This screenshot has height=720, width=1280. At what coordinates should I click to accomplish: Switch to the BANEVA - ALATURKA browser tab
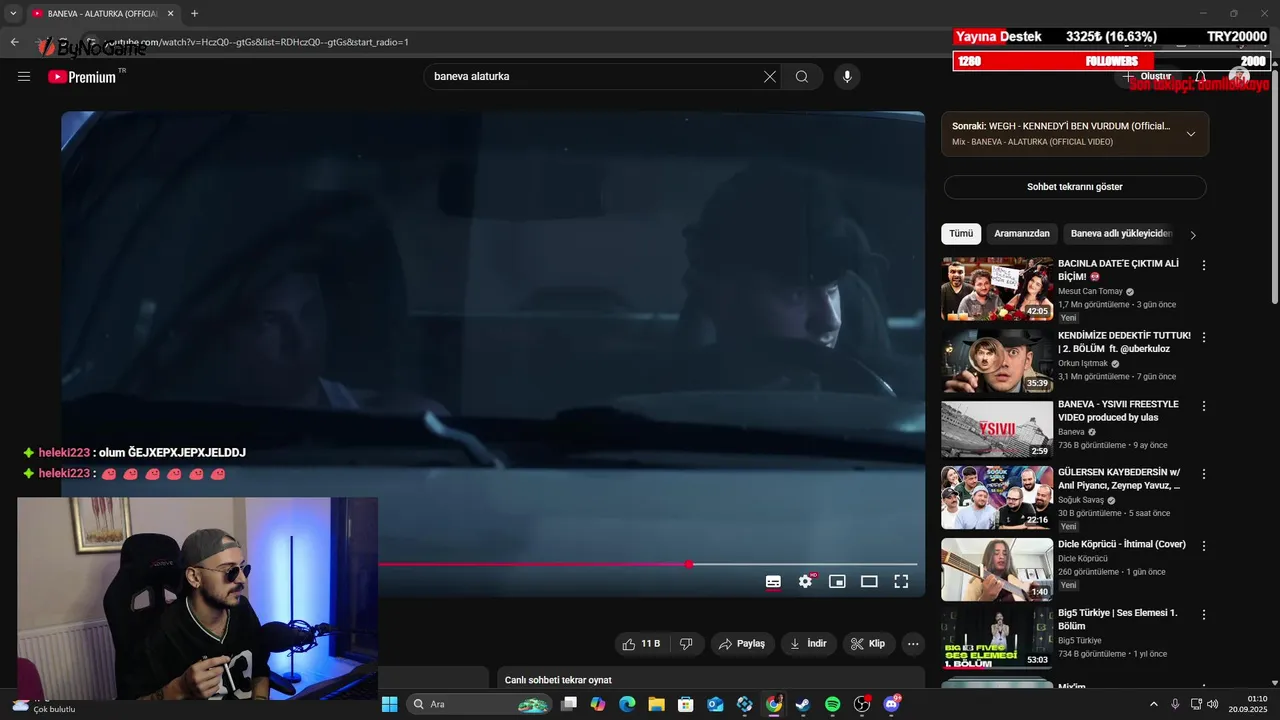point(102,13)
